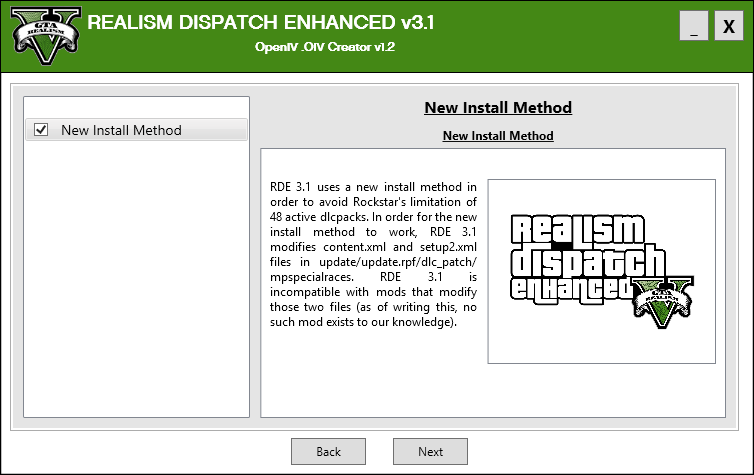This screenshot has height=475, width=754.
Task: Minimize the installer window
Action: pyautogui.click(x=693, y=26)
